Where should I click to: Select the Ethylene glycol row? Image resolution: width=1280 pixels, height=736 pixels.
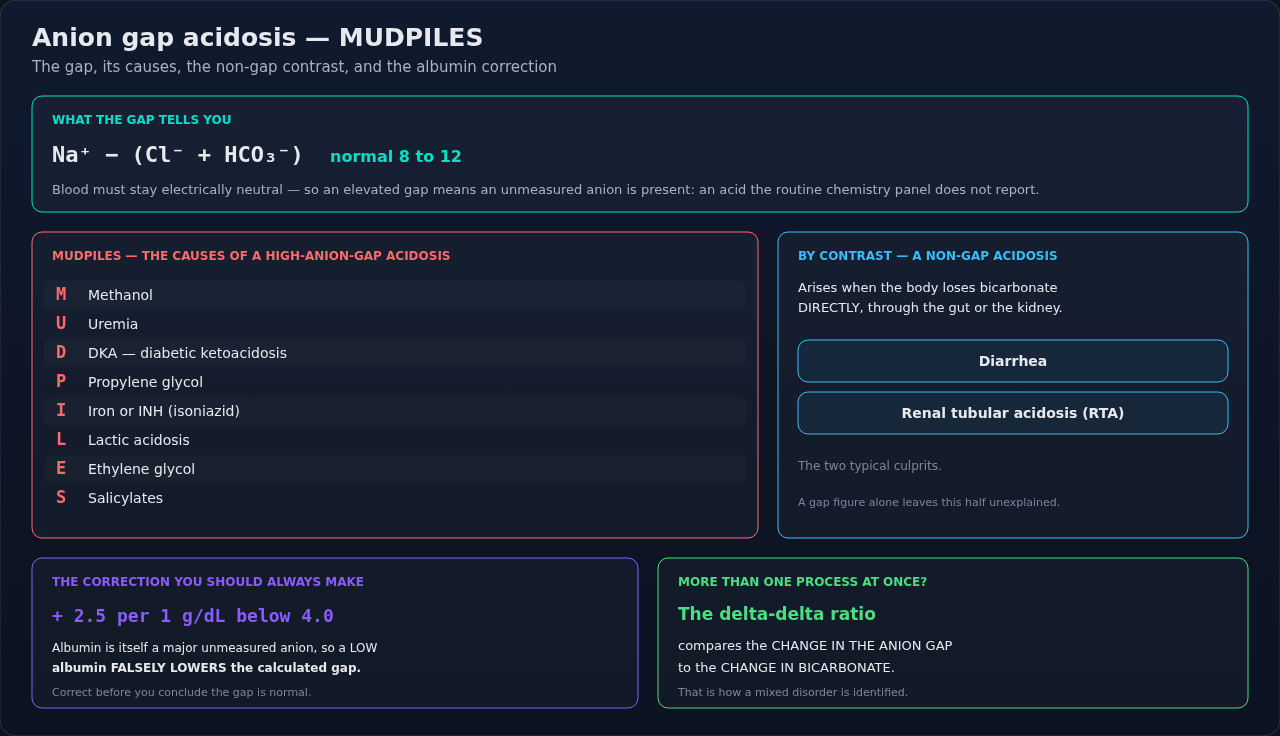[x=395, y=469]
